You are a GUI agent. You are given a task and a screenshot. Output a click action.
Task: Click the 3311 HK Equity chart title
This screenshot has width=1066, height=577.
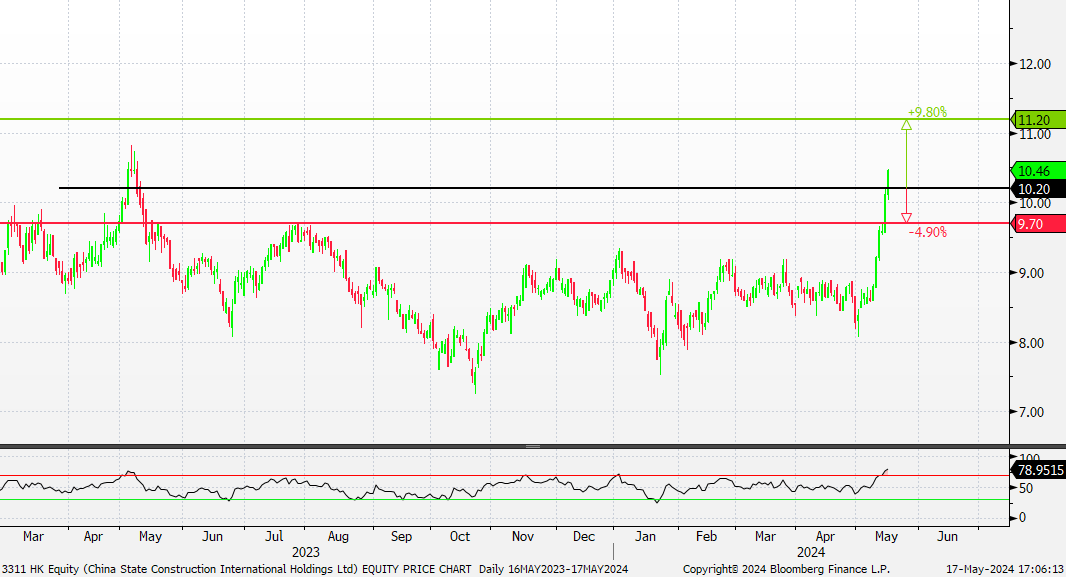[x=237, y=569]
